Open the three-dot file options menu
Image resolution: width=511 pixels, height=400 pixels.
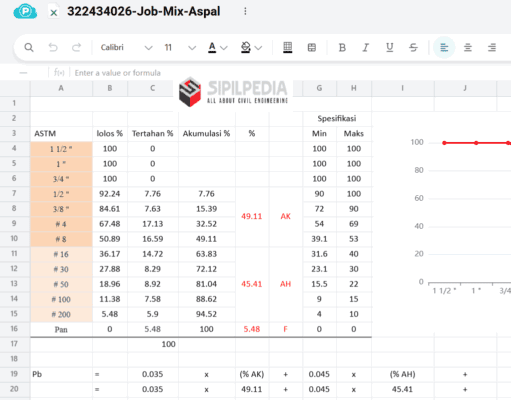pos(245,11)
